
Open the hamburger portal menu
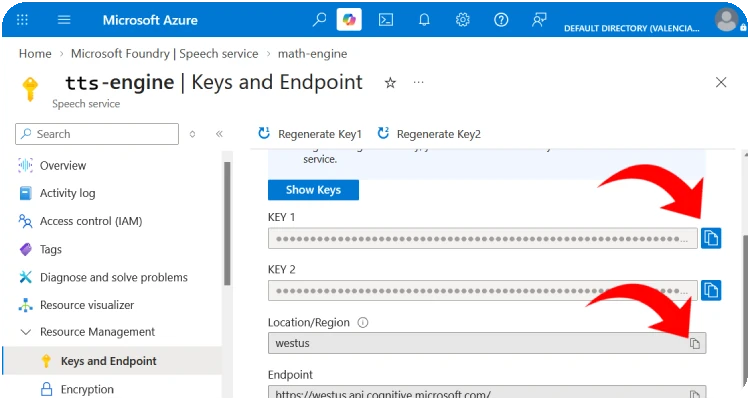tap(64, 20)
